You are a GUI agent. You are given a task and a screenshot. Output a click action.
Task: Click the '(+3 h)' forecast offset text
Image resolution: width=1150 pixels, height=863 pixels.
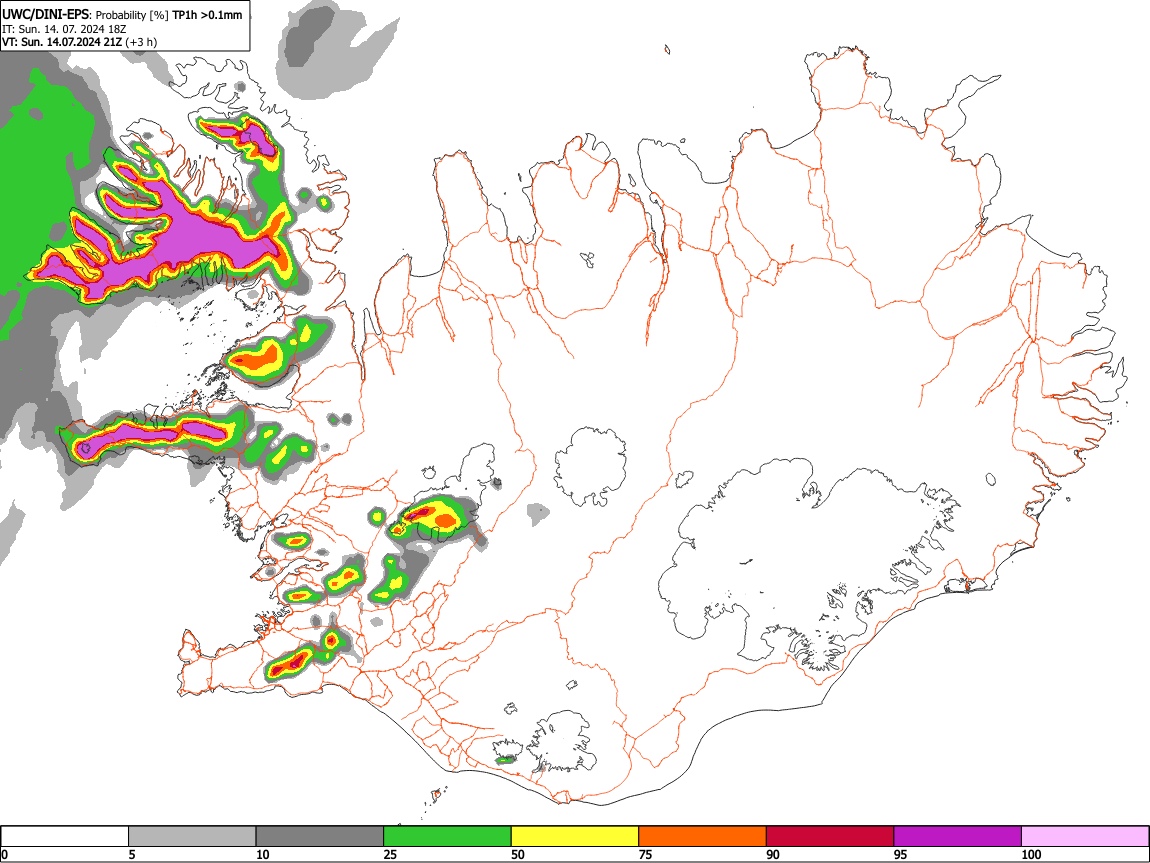point(141,42)
